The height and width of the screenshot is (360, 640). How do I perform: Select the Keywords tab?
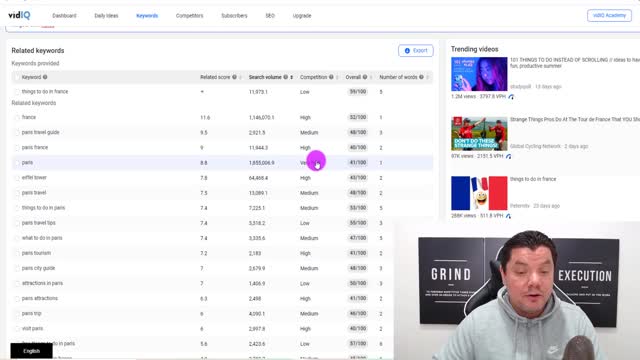[147, 16]
